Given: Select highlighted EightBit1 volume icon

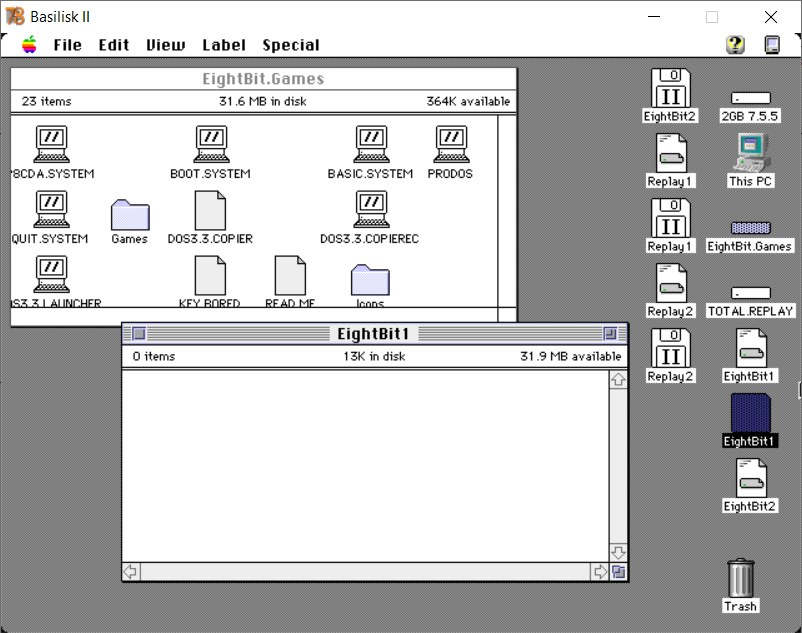Looking at the screenshot, I should pos(750,413).
